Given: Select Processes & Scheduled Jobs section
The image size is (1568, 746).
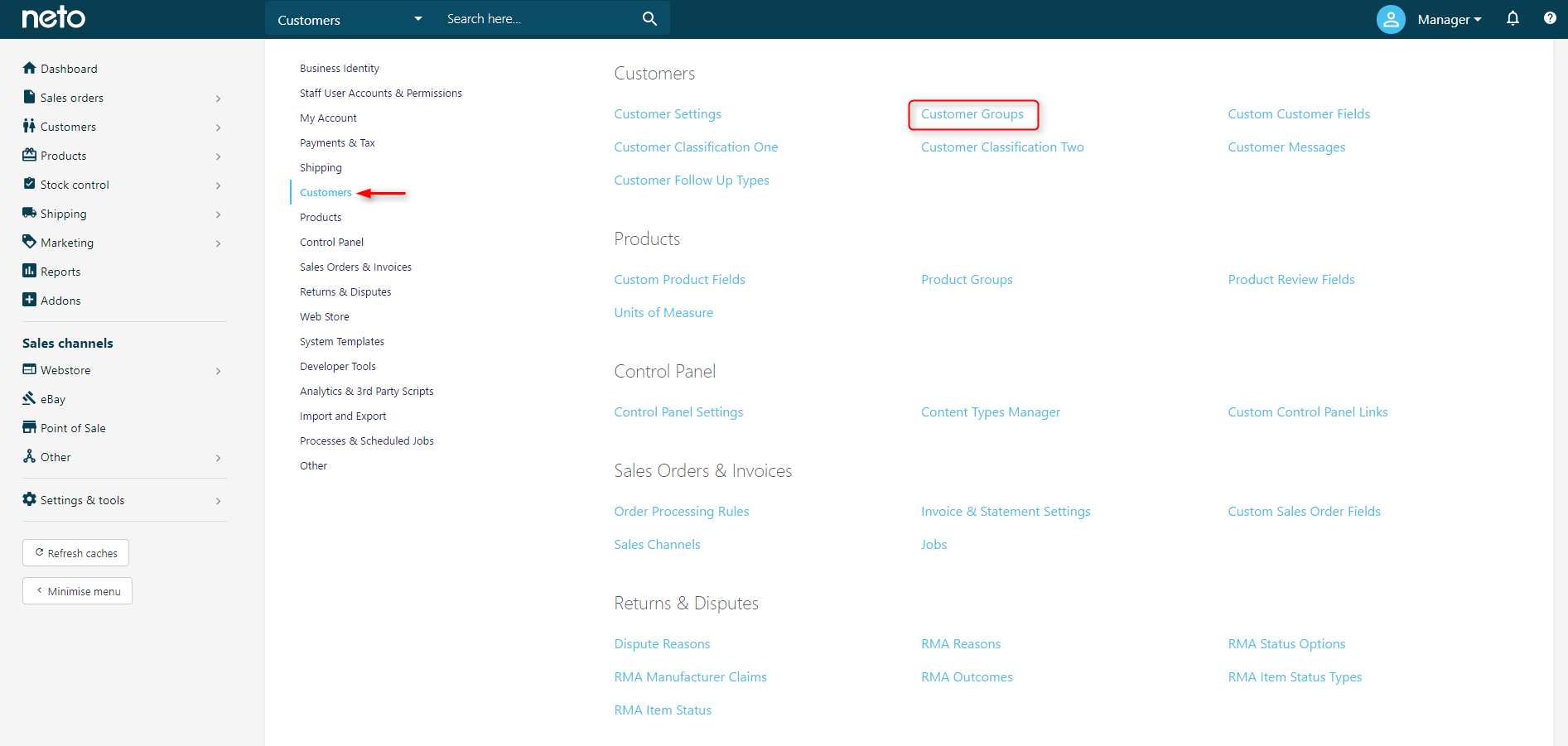Looking at the screenshot, I should pos(367,440).
